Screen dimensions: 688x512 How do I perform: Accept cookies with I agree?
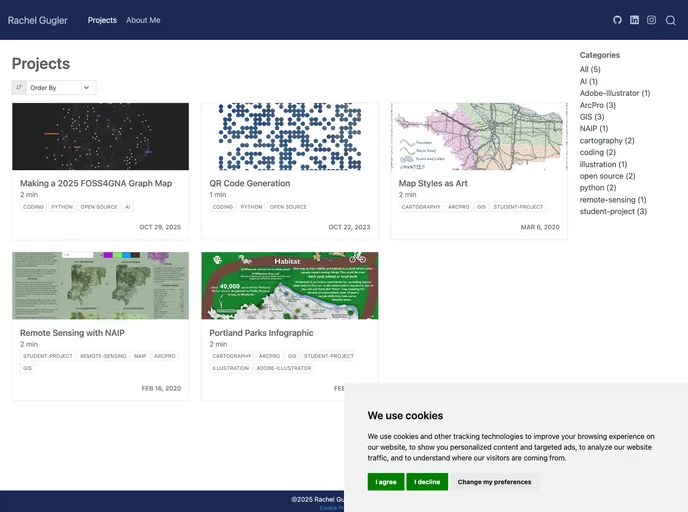click(x=386, y=482)
